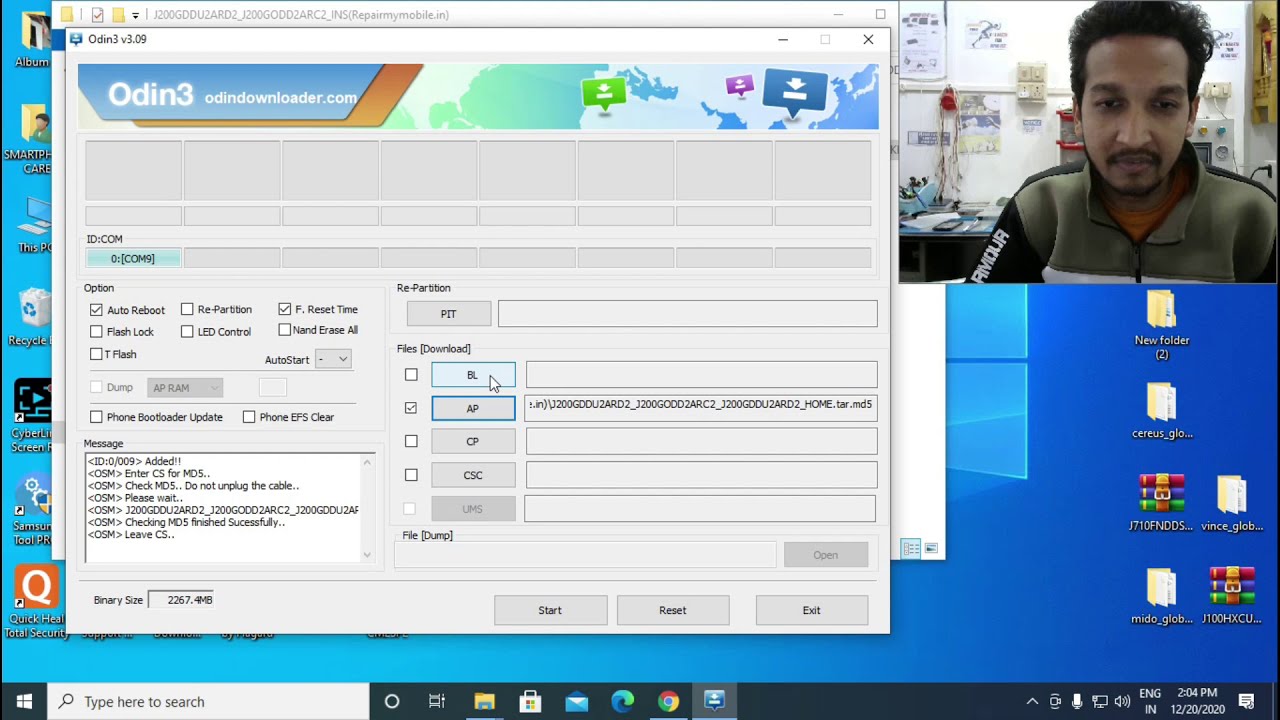
Task: Switch Explorer window to large icons view
Action: click(931, 548)
